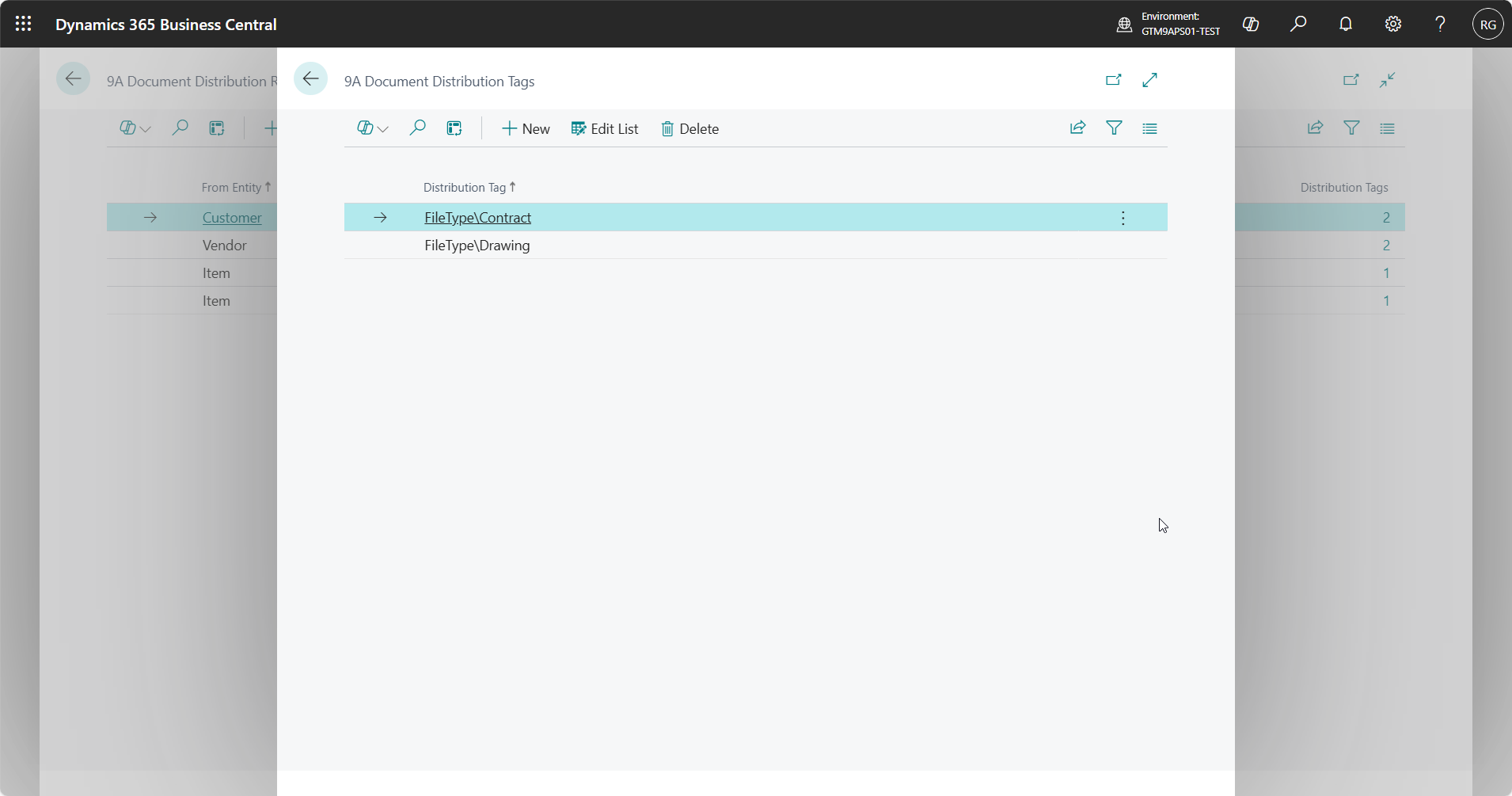Sort by Distribution Tag column header
The height and width of the screenshot is (796, 1512).
click(x=465, y=188)
